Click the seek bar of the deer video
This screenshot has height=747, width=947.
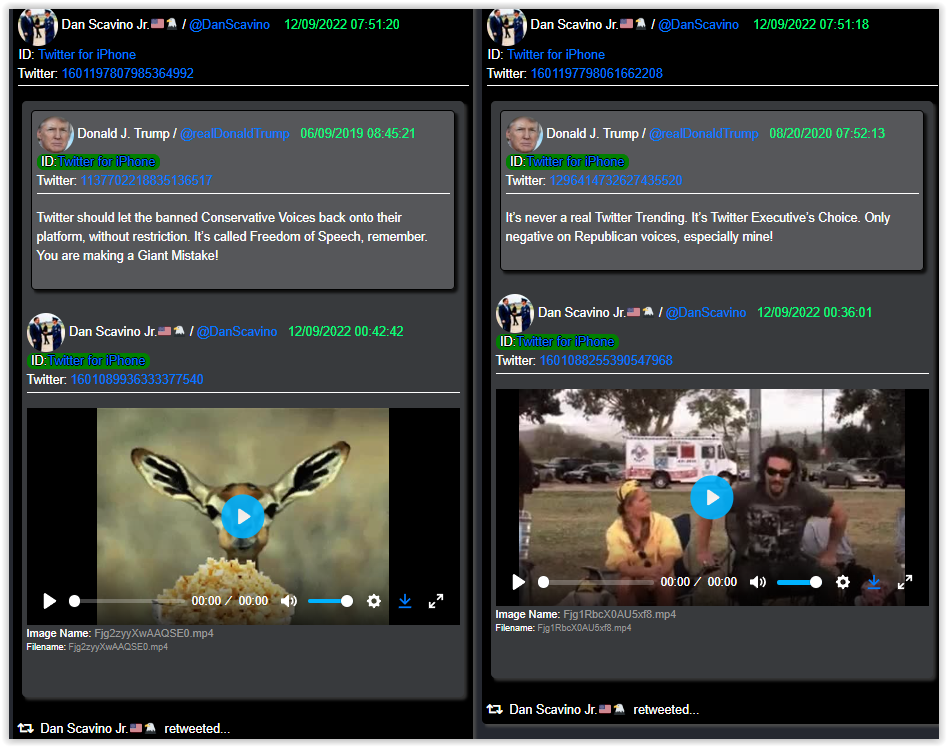click(127, 601)
